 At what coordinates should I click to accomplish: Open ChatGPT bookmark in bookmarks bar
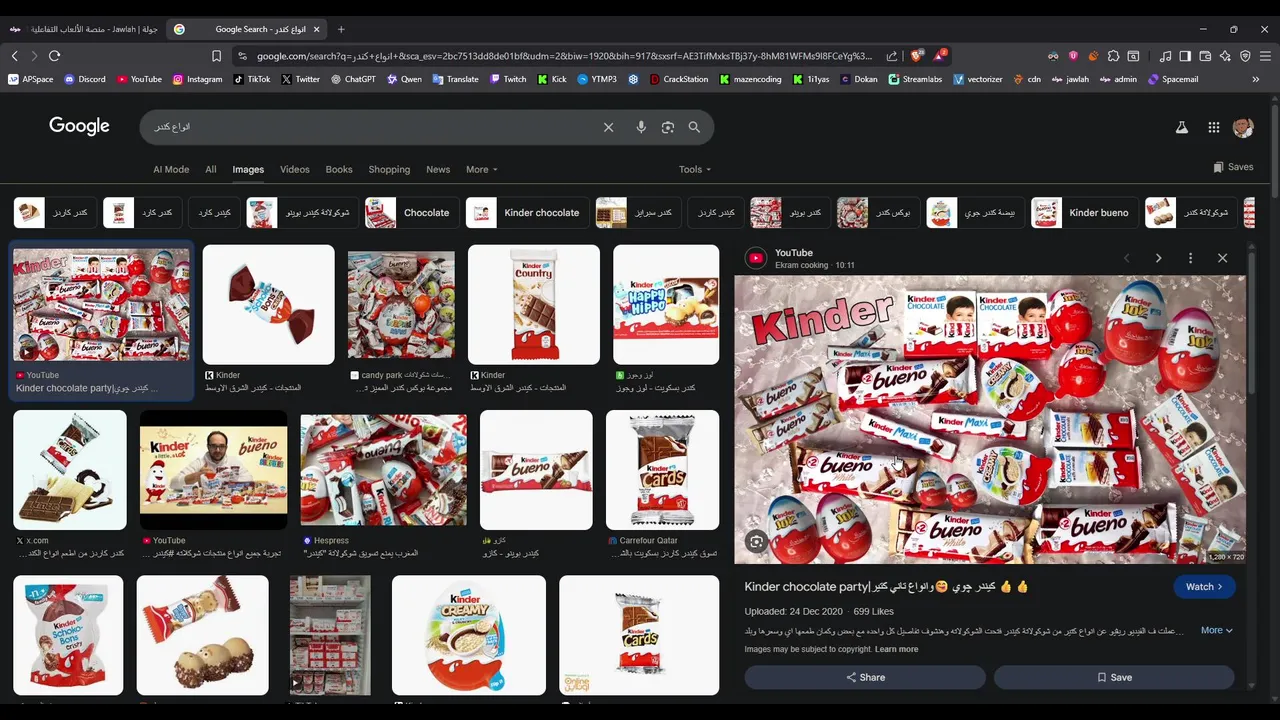click(352, 79)
